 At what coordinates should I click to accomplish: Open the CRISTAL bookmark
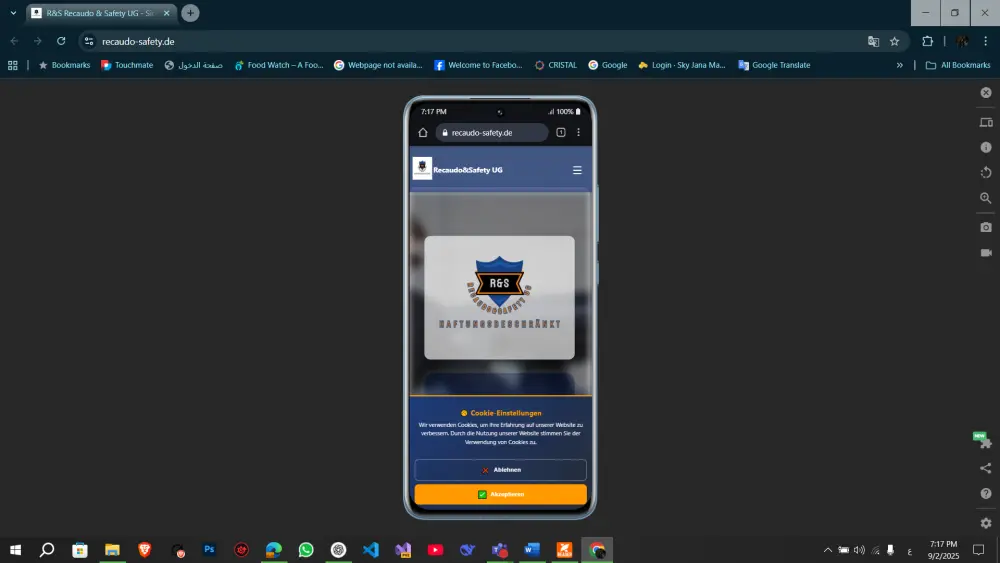point(555,65)
